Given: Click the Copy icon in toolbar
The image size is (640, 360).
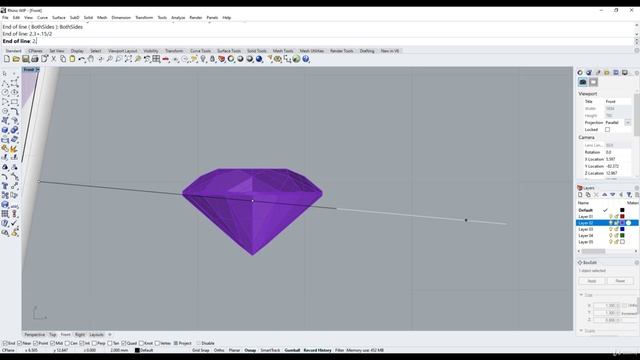Looking at the screenshot, I should click(x=63, y=59).
